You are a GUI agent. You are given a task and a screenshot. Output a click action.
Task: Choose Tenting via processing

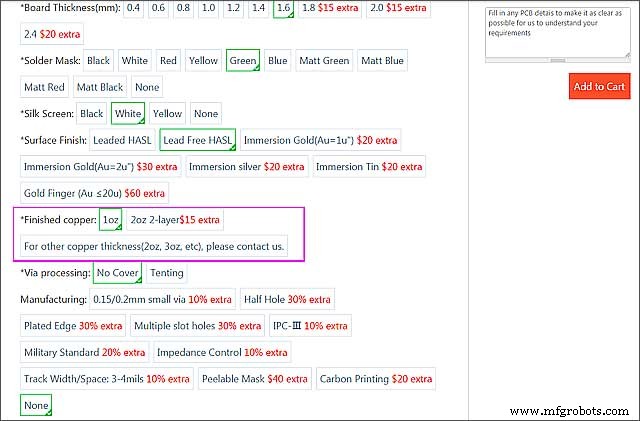166,273
